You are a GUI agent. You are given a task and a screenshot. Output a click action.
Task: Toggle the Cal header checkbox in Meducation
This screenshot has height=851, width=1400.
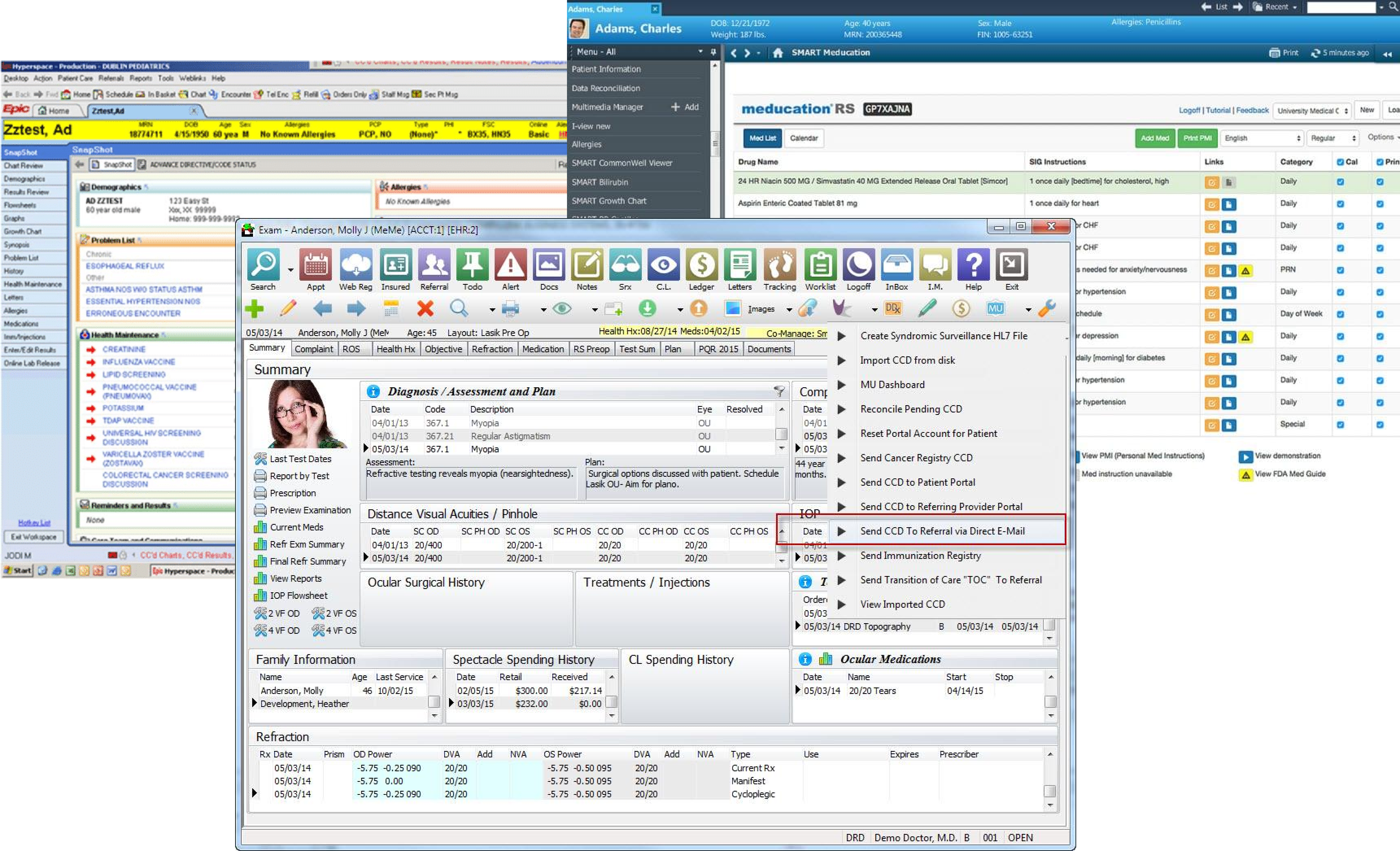click(1340, 162)
